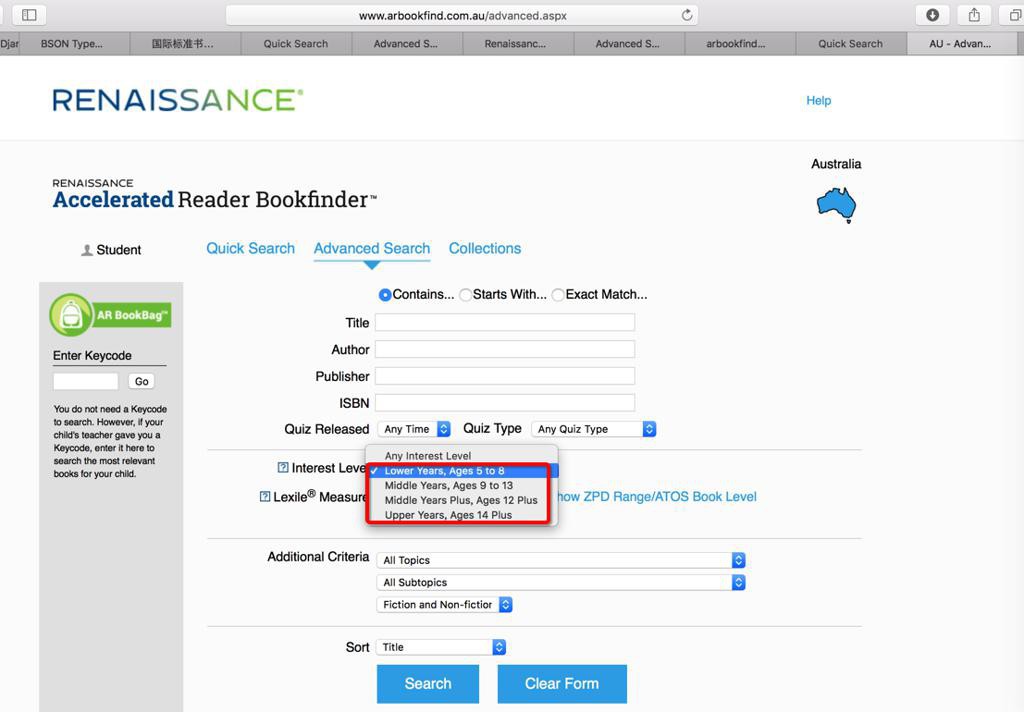Open the Quiz Released Any Time dropdown
This screenshot has height=712, width=1024.
[x=414, y=429]
